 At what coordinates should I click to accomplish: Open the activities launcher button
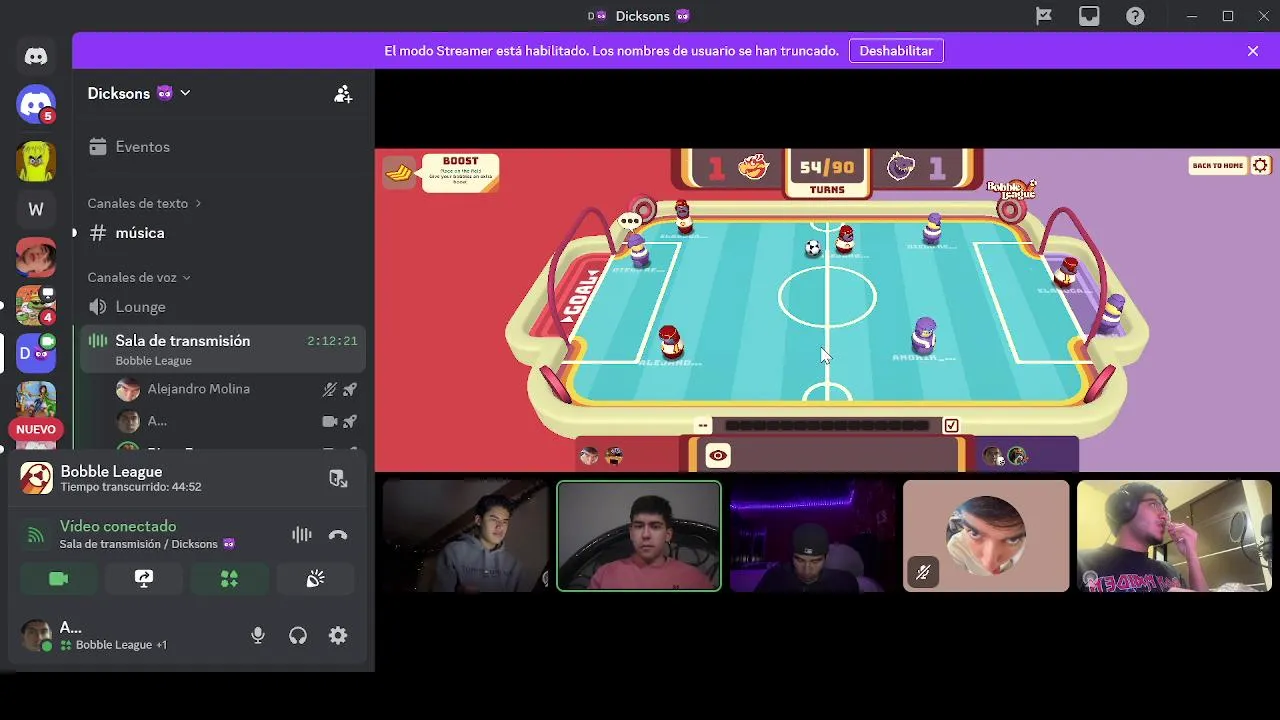pyautogui.click(x=229, y=579)
